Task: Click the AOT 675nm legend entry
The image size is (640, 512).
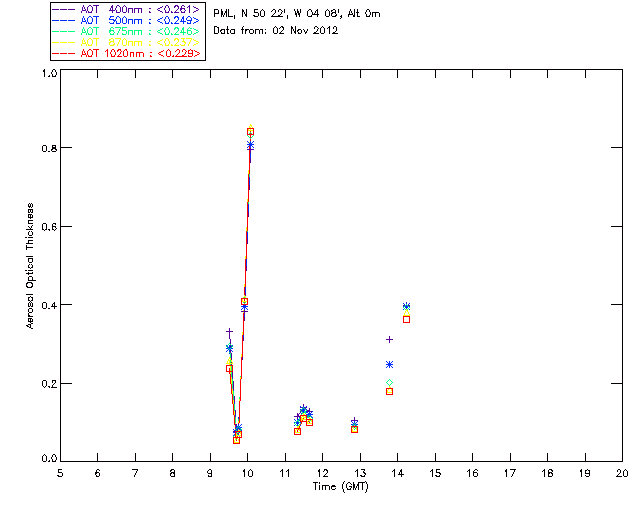Action: pyautogui.click(x=126, y=31)
